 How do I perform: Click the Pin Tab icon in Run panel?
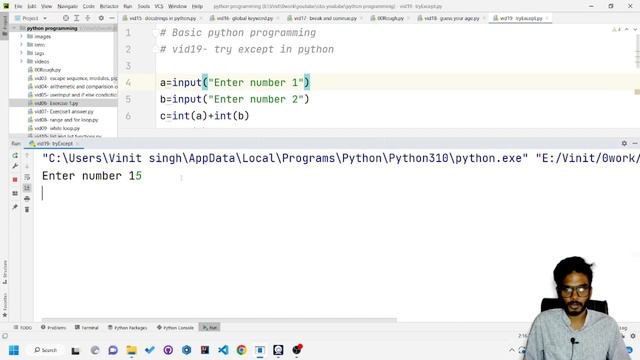click(x=15, y=207)
